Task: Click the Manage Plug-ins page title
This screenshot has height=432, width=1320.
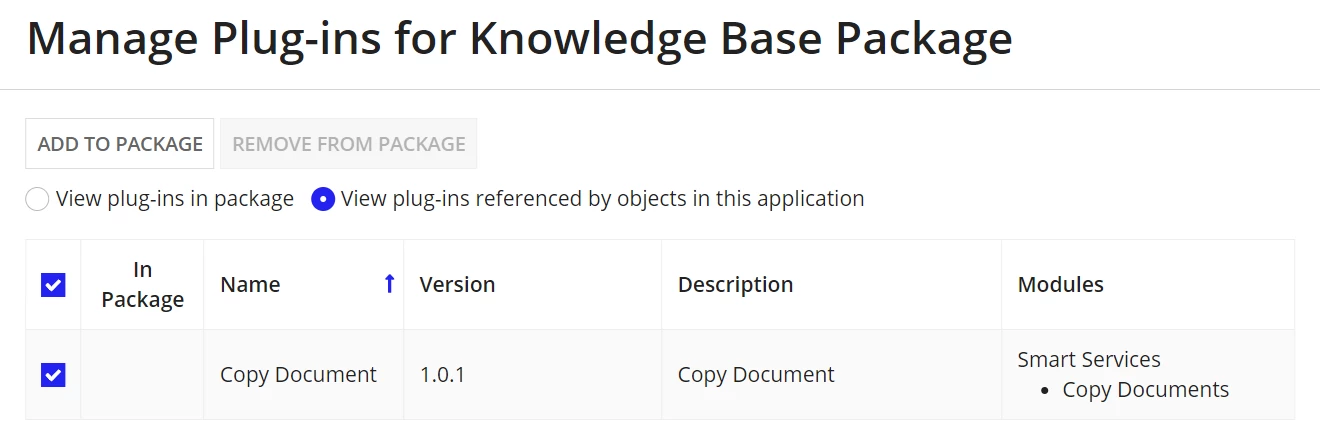Action: click(x=519, y=39)
